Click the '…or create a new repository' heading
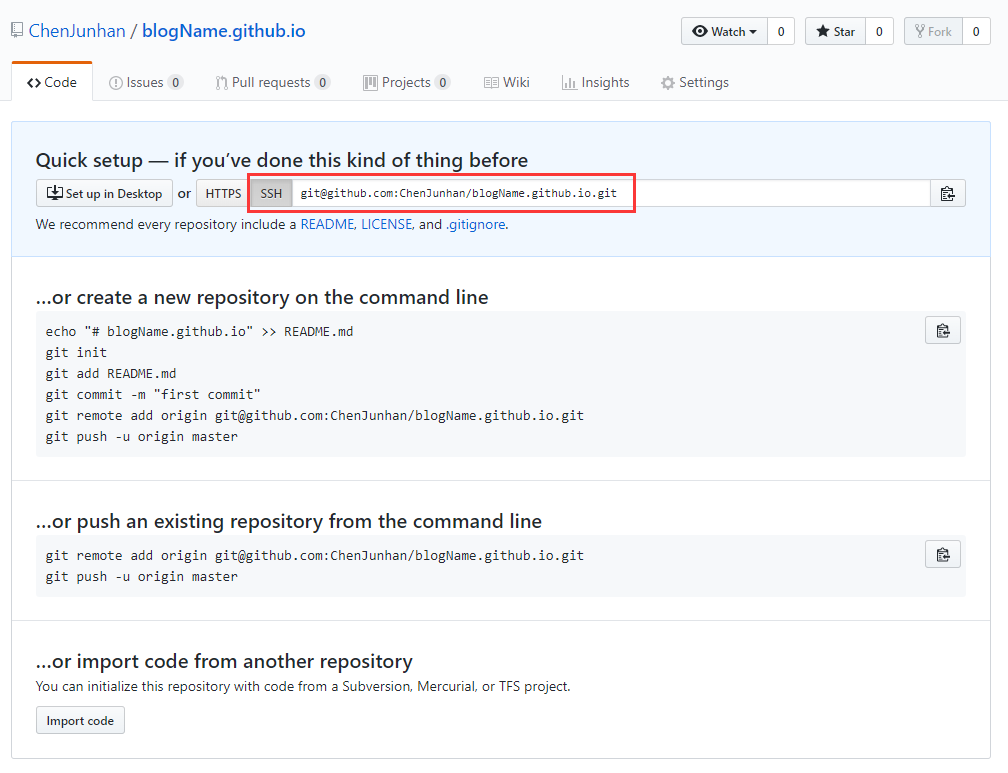The image size is (1008, 773). tap(262, 297)
